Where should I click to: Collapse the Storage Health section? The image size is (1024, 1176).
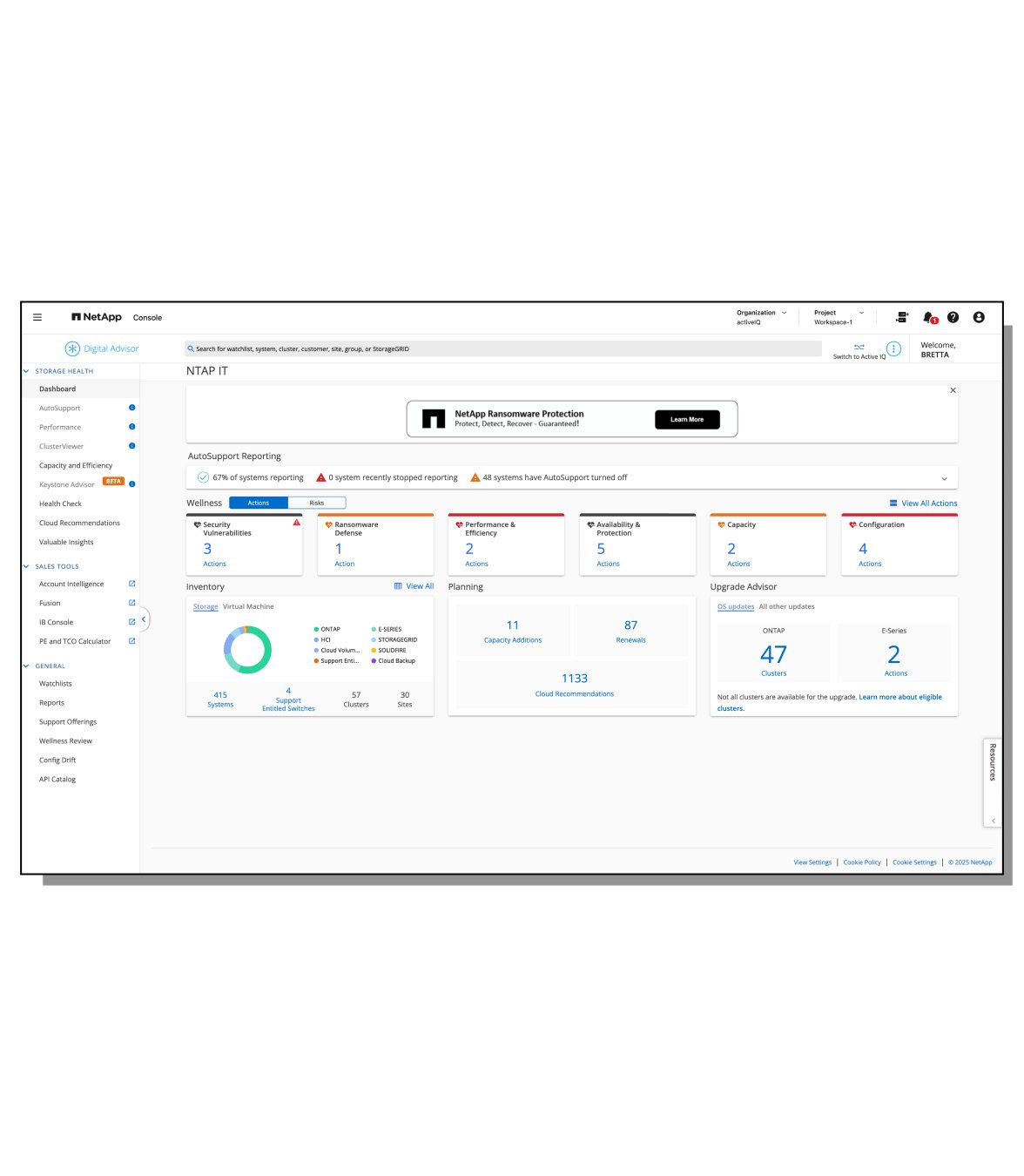tap(26, 371)
